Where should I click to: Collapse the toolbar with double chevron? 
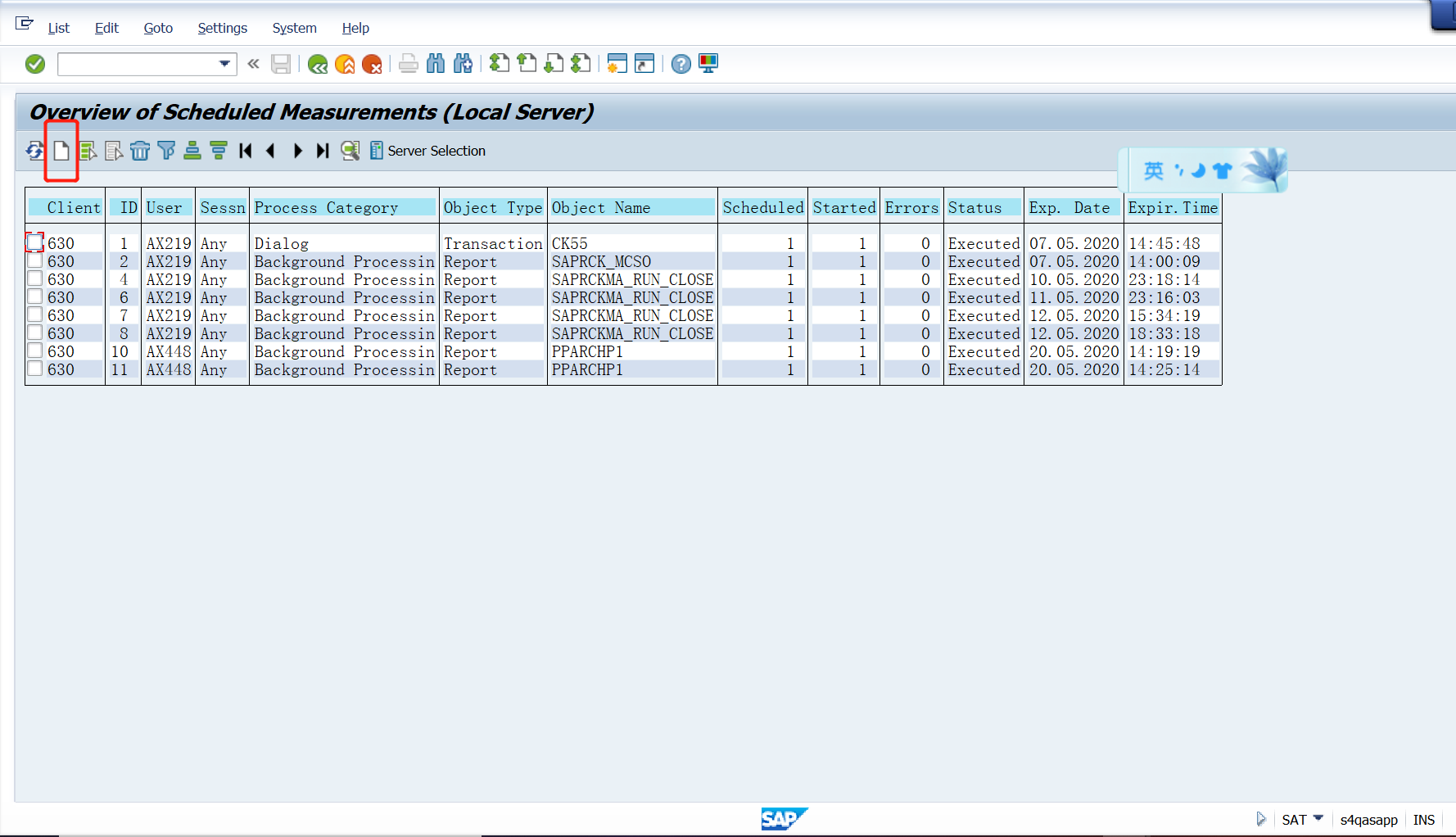coord(252,64)
